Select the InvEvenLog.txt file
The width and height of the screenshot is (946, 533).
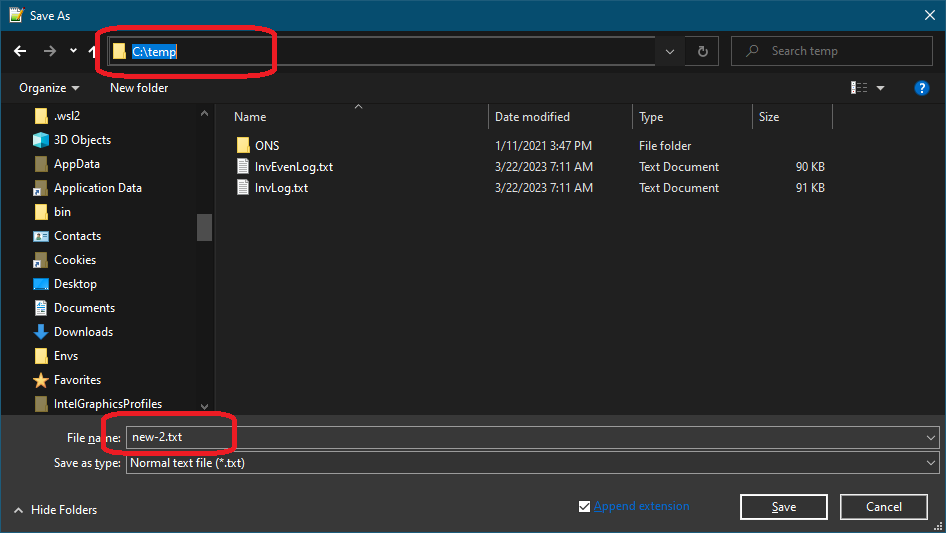click(x=293, y=167)
